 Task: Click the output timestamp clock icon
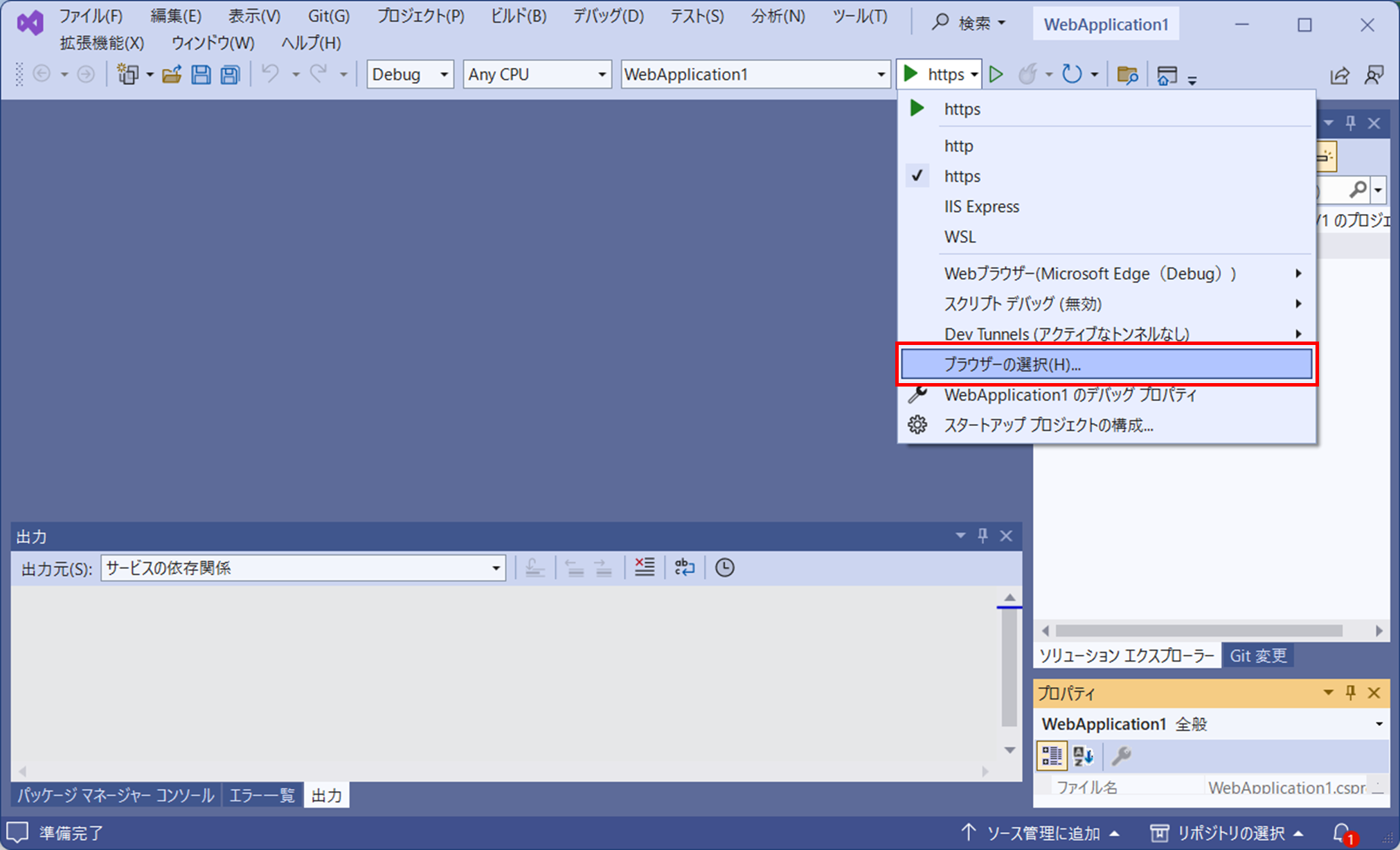(x=724, y=568)
